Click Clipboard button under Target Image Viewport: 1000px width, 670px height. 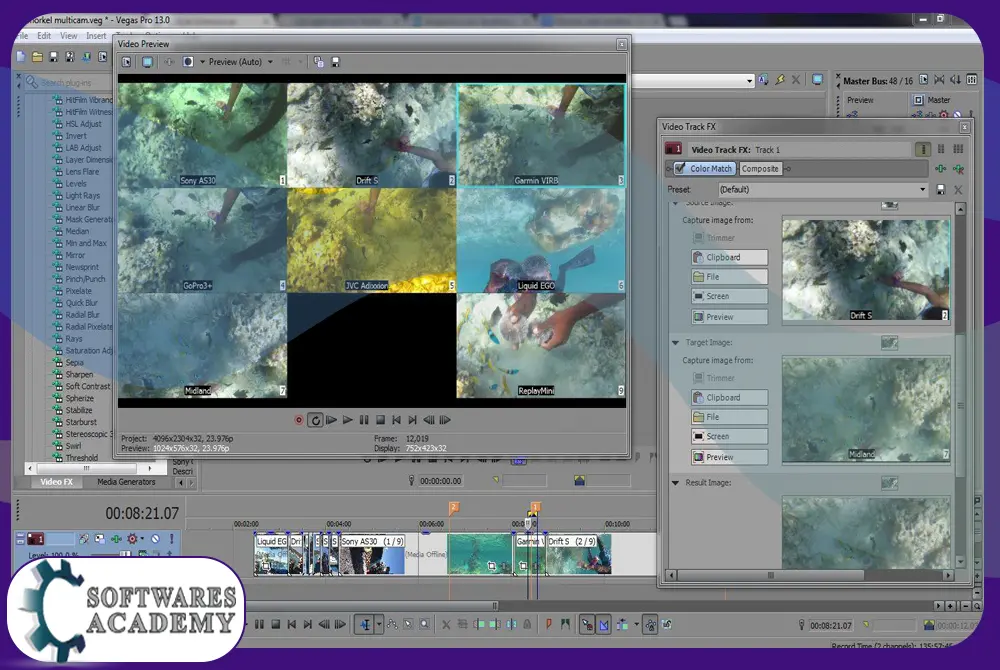tap(730, 398)
